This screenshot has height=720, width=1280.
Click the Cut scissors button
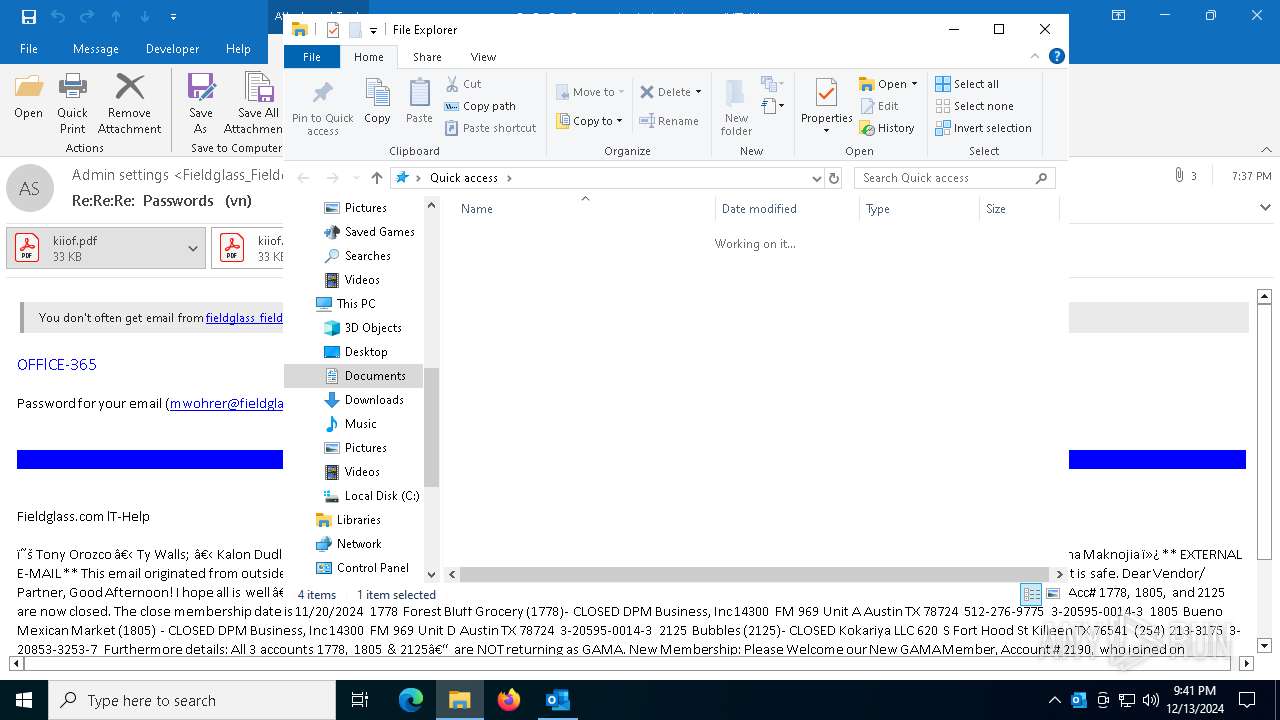(463, 84)
